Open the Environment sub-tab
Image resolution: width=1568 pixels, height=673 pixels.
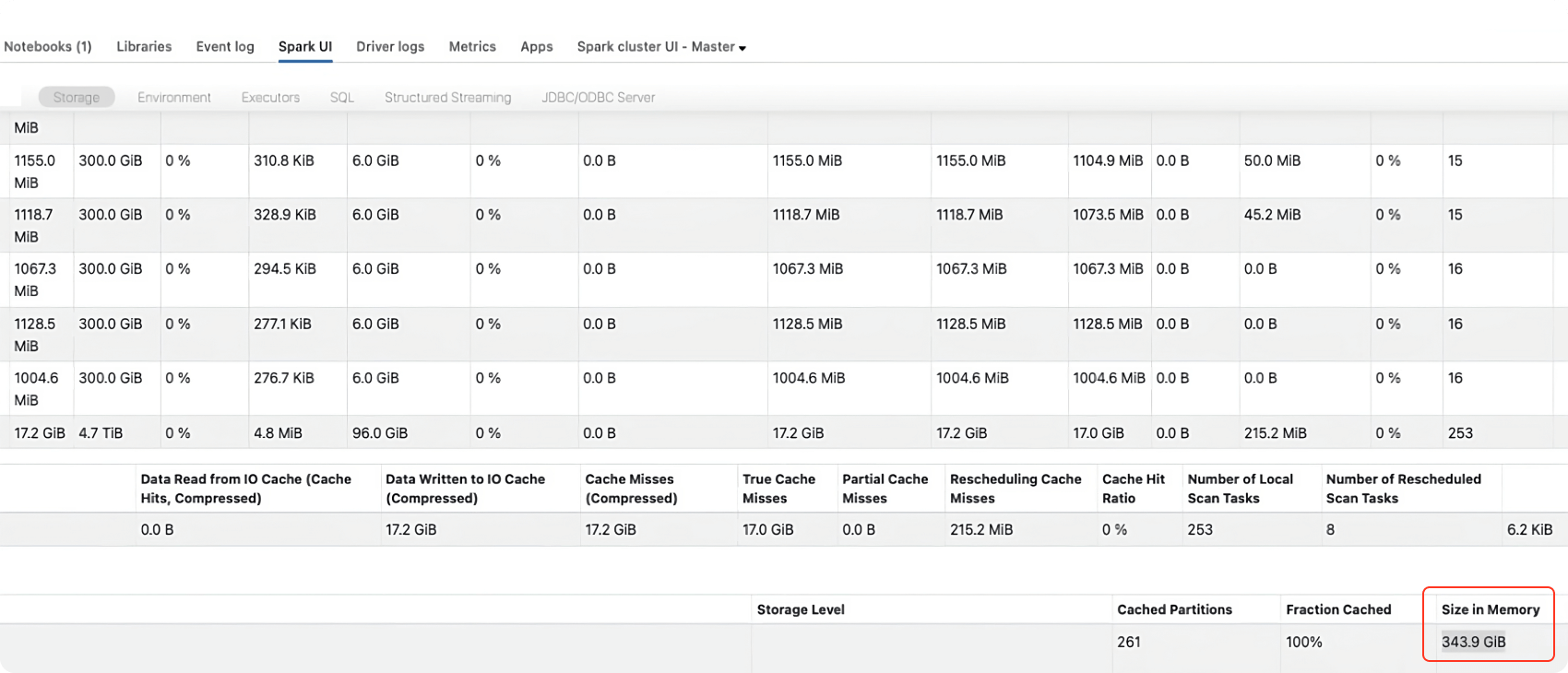[x=174, y=97]
